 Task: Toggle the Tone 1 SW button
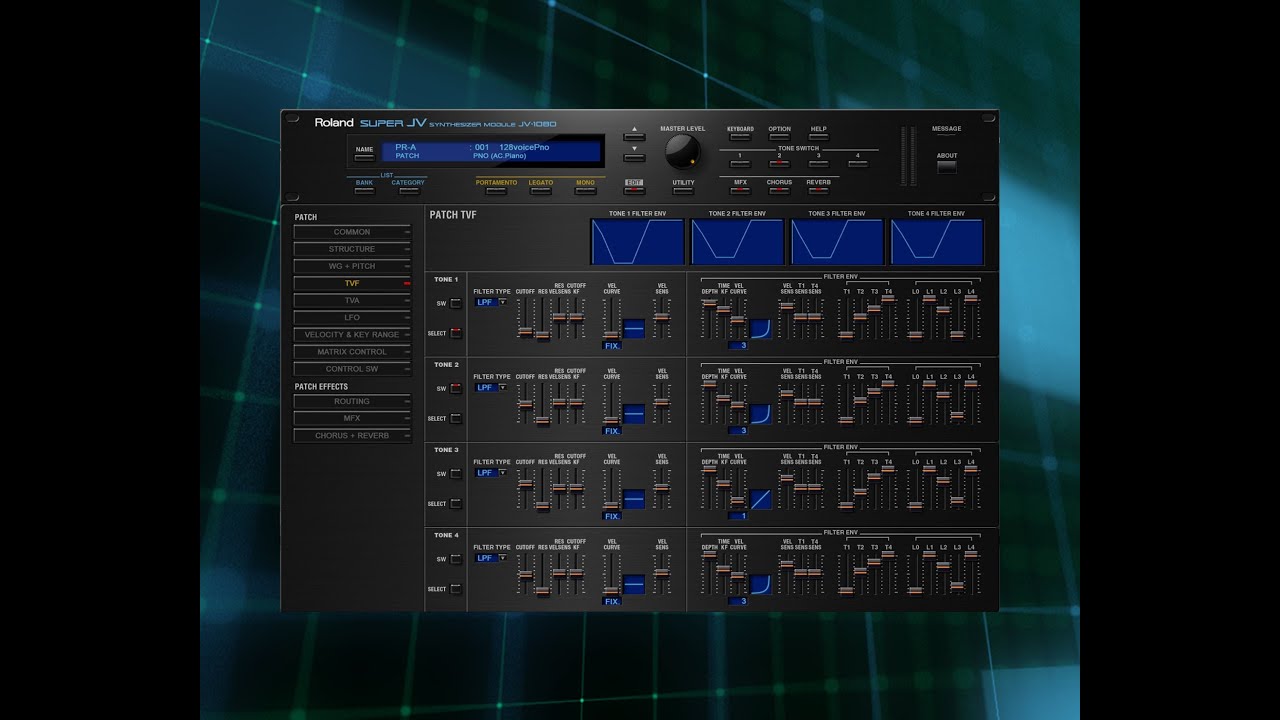[x=456, y=303]
